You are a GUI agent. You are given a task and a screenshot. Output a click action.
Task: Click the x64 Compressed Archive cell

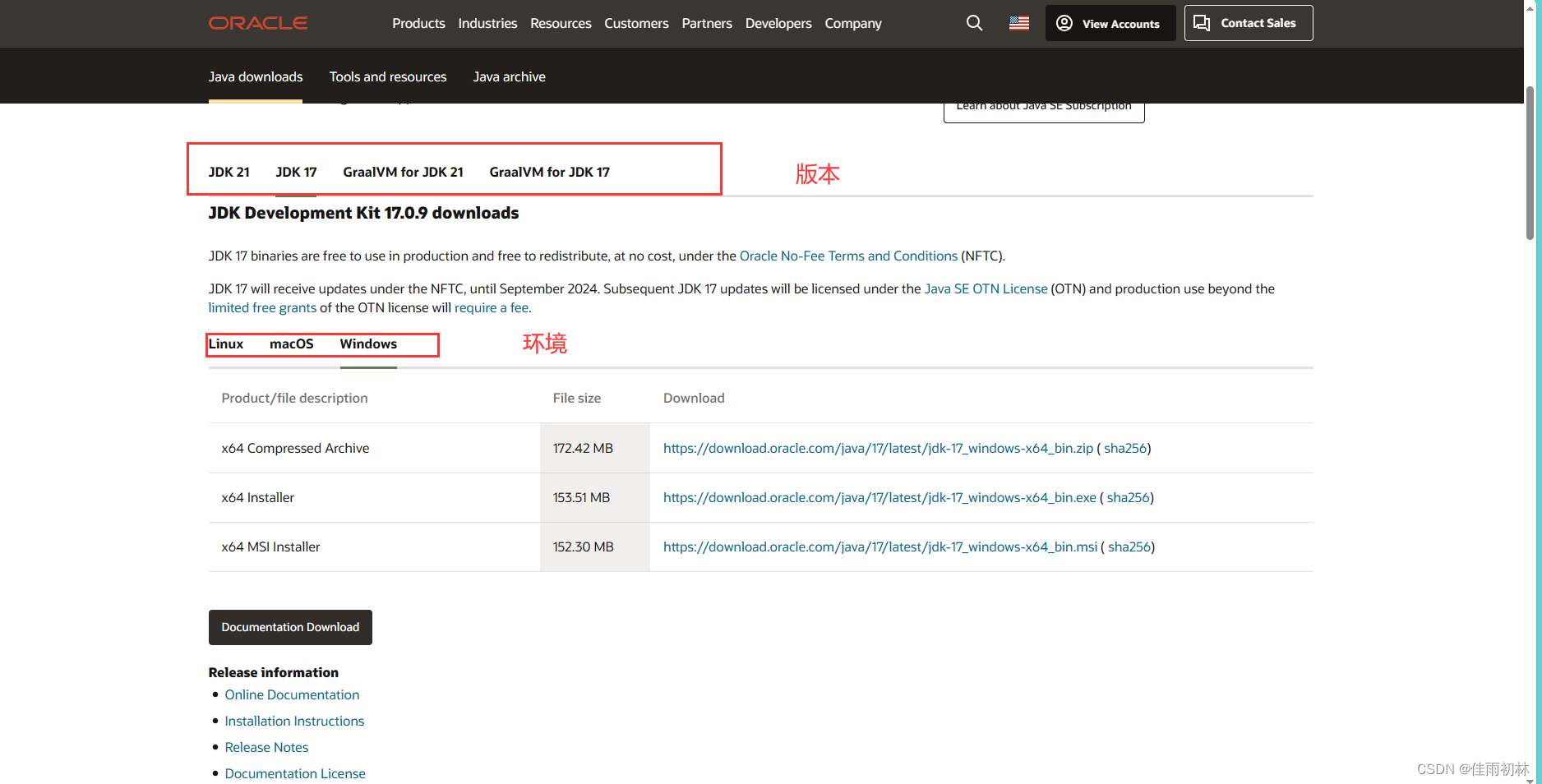coord(295,448)
